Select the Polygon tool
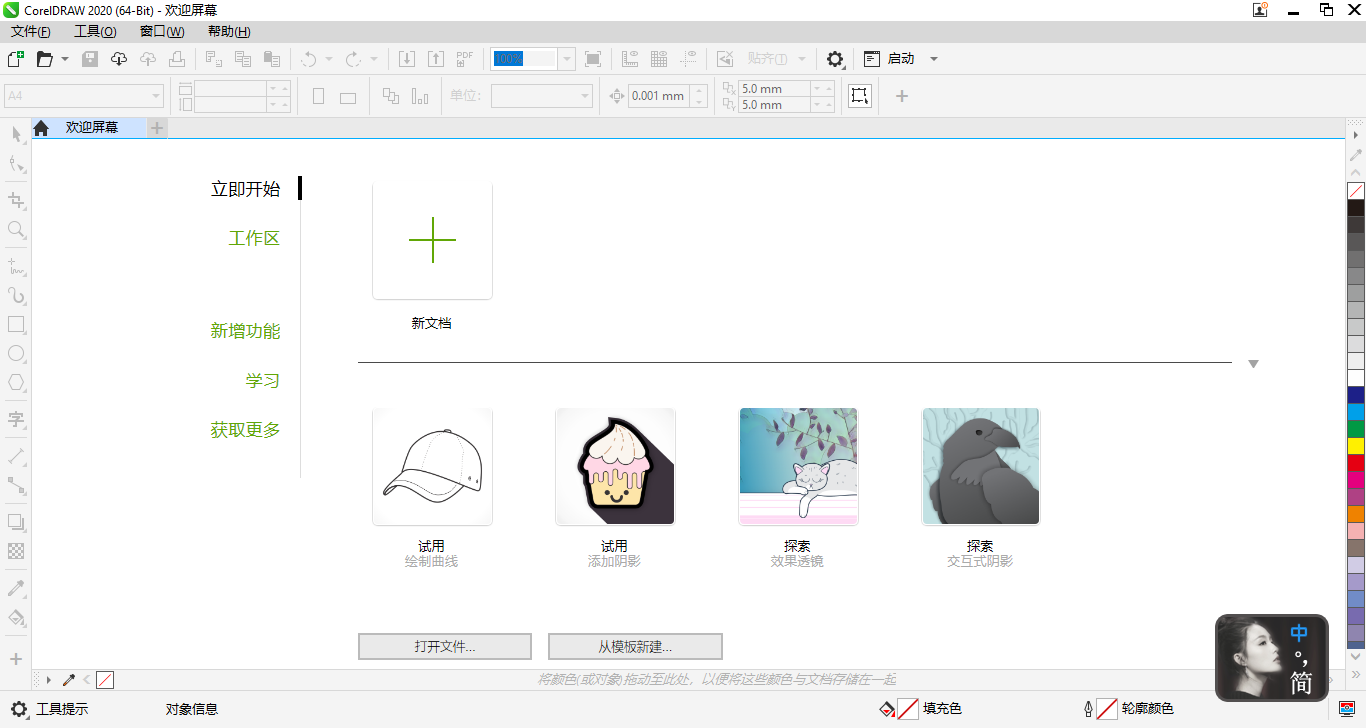1366x728 pixels. point(16,383)
